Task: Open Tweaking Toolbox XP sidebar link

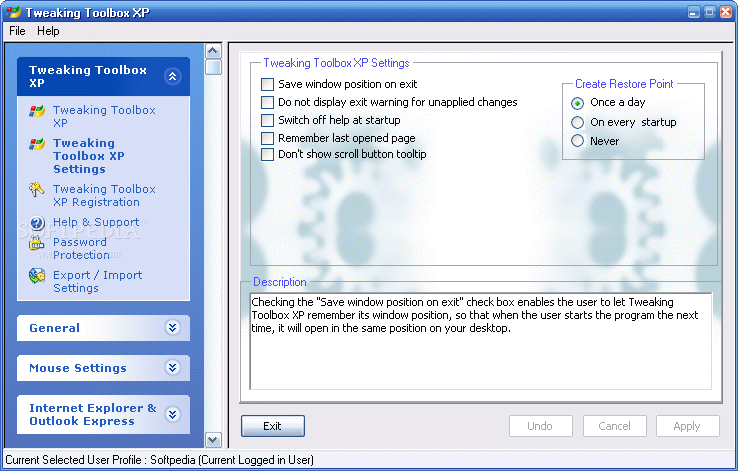Action: click(104, 116)
